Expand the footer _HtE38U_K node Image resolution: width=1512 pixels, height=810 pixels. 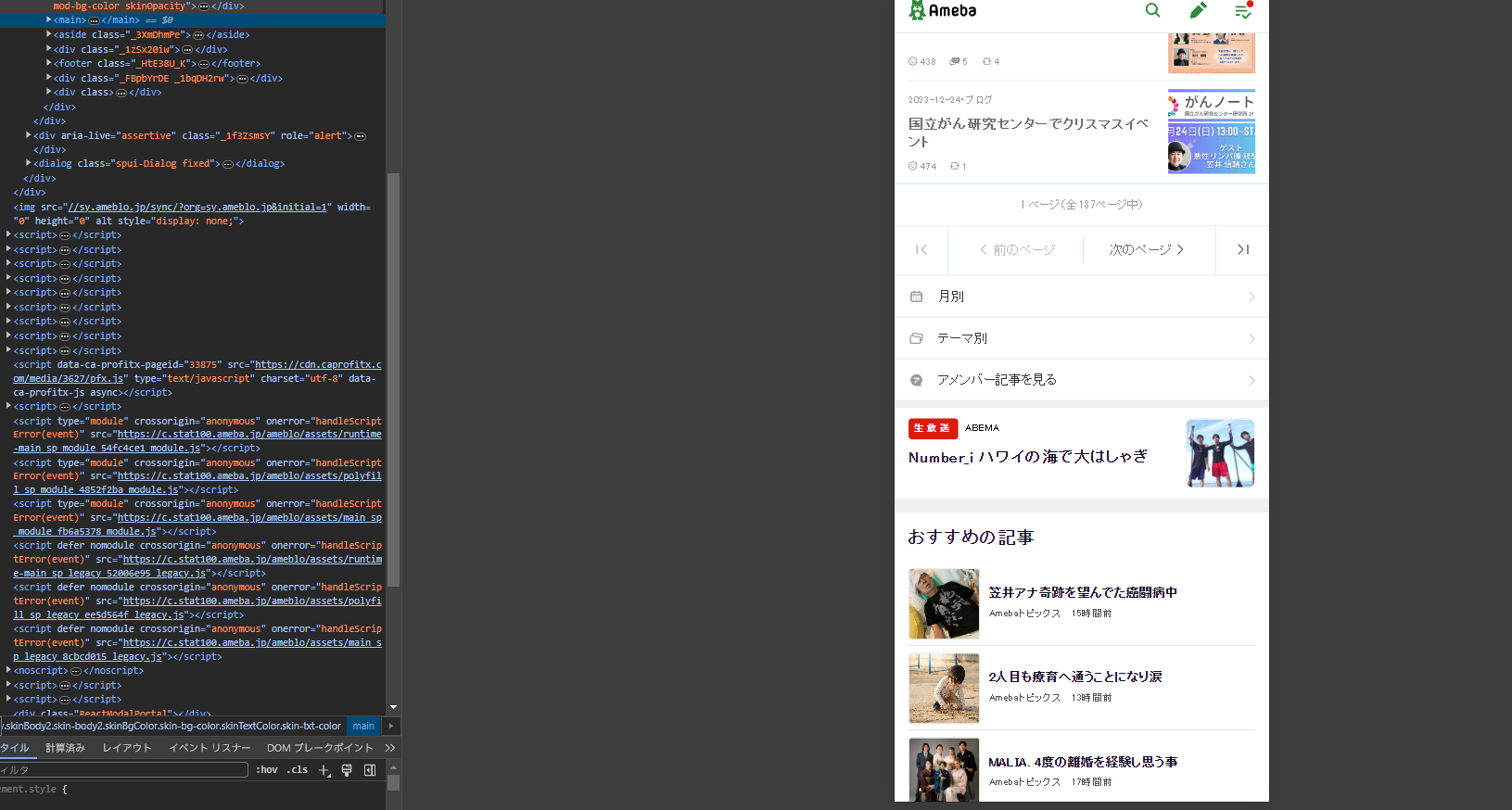49,63
